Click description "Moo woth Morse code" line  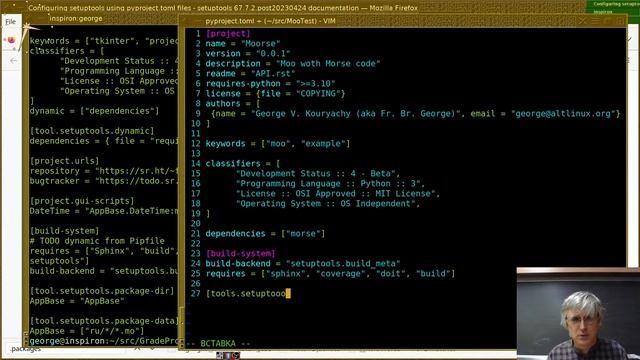coord(293,63)
